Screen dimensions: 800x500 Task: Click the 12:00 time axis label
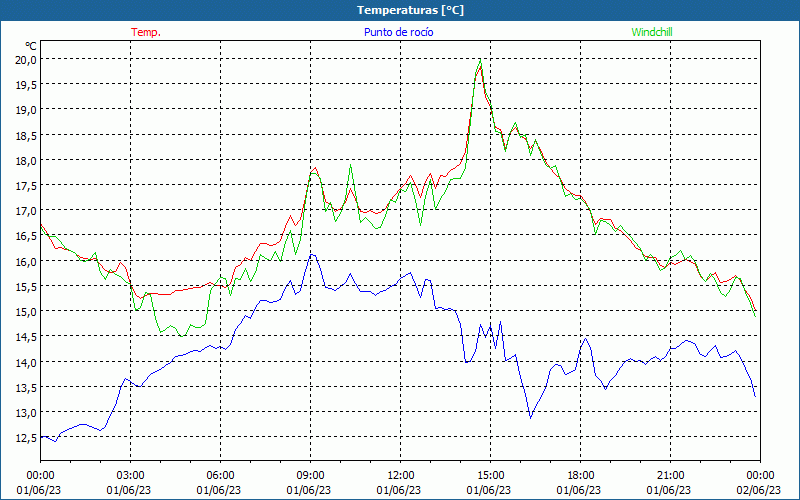(x=401, y=476)
